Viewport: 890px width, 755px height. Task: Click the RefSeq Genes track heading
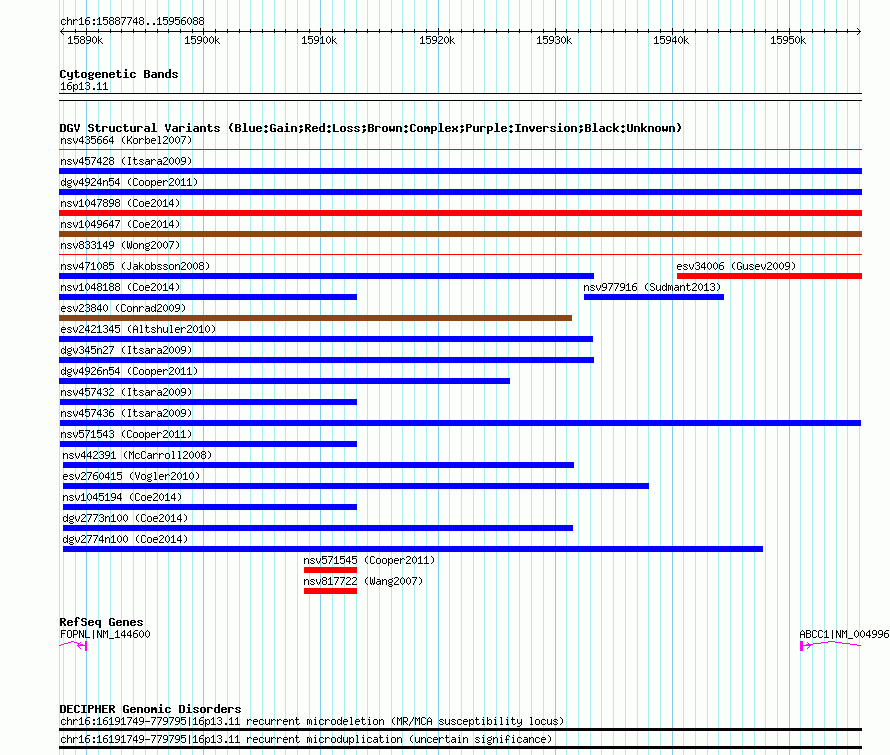tap(101, 622)
